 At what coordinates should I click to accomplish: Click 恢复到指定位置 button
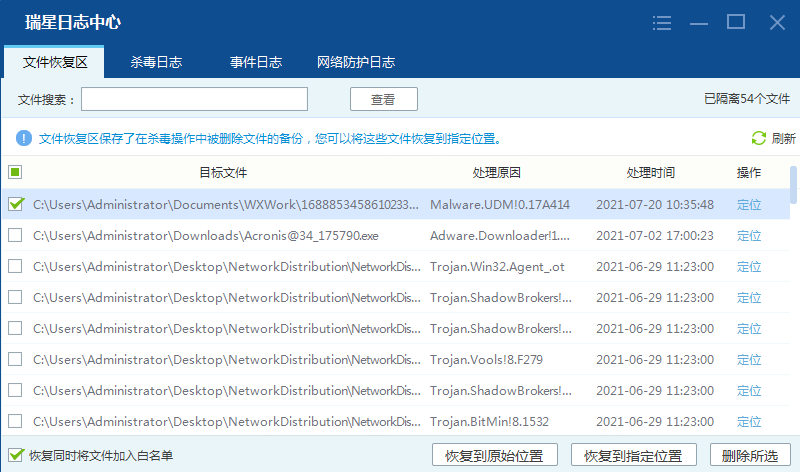(x=633, y=455)
